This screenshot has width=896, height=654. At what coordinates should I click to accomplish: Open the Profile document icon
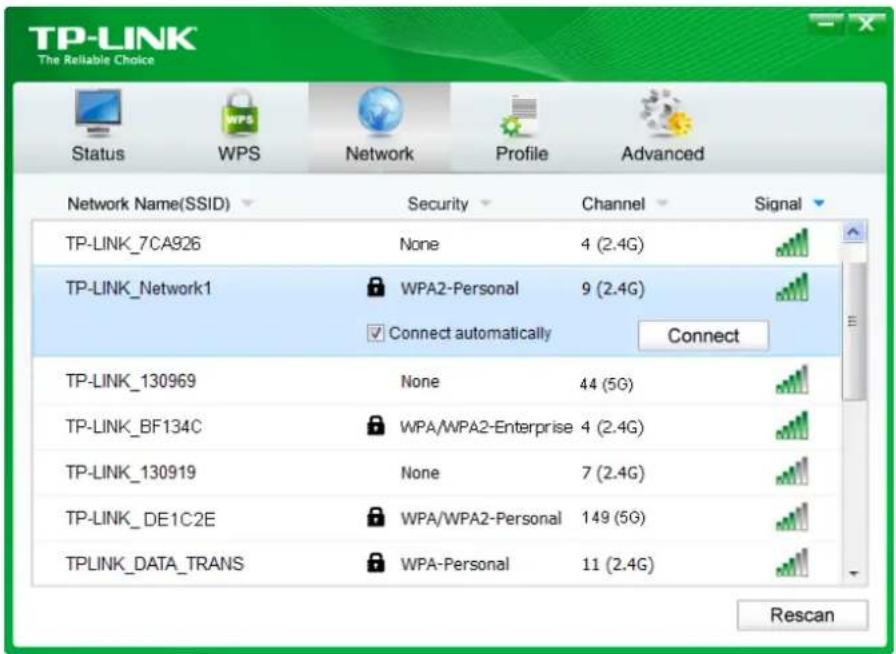(519, 116)
